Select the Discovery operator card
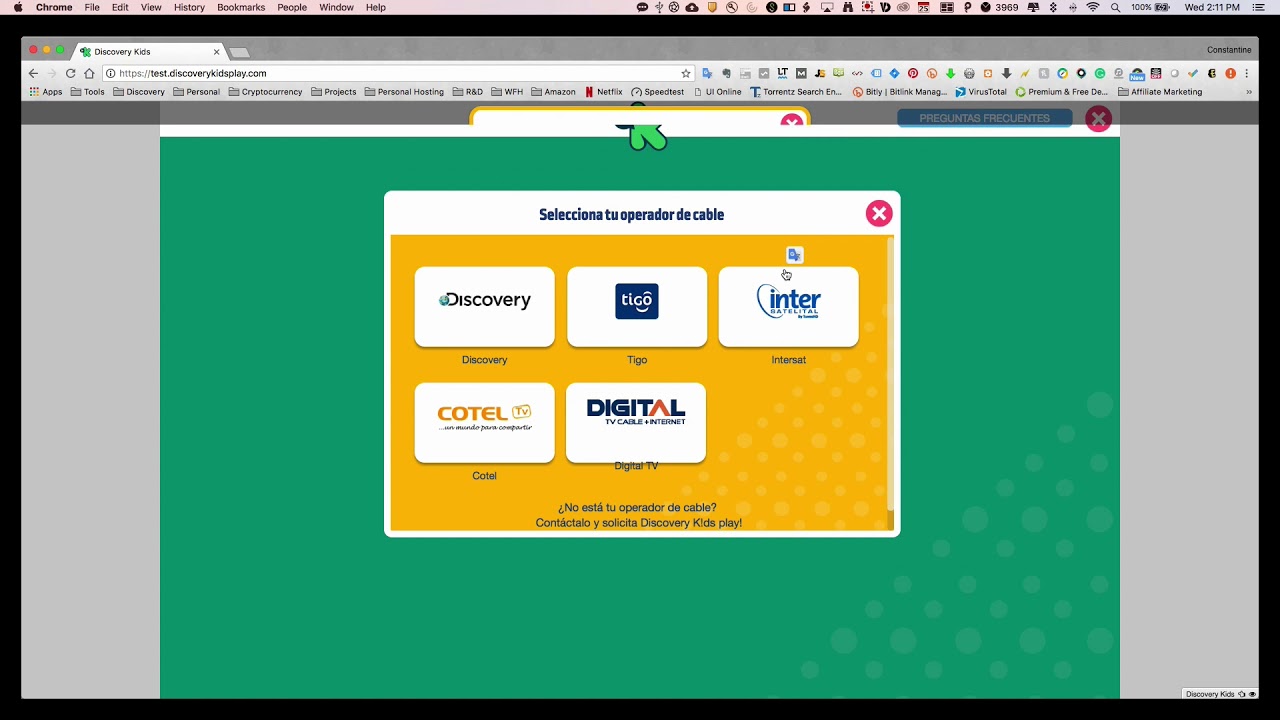 (x=484, y=306)
